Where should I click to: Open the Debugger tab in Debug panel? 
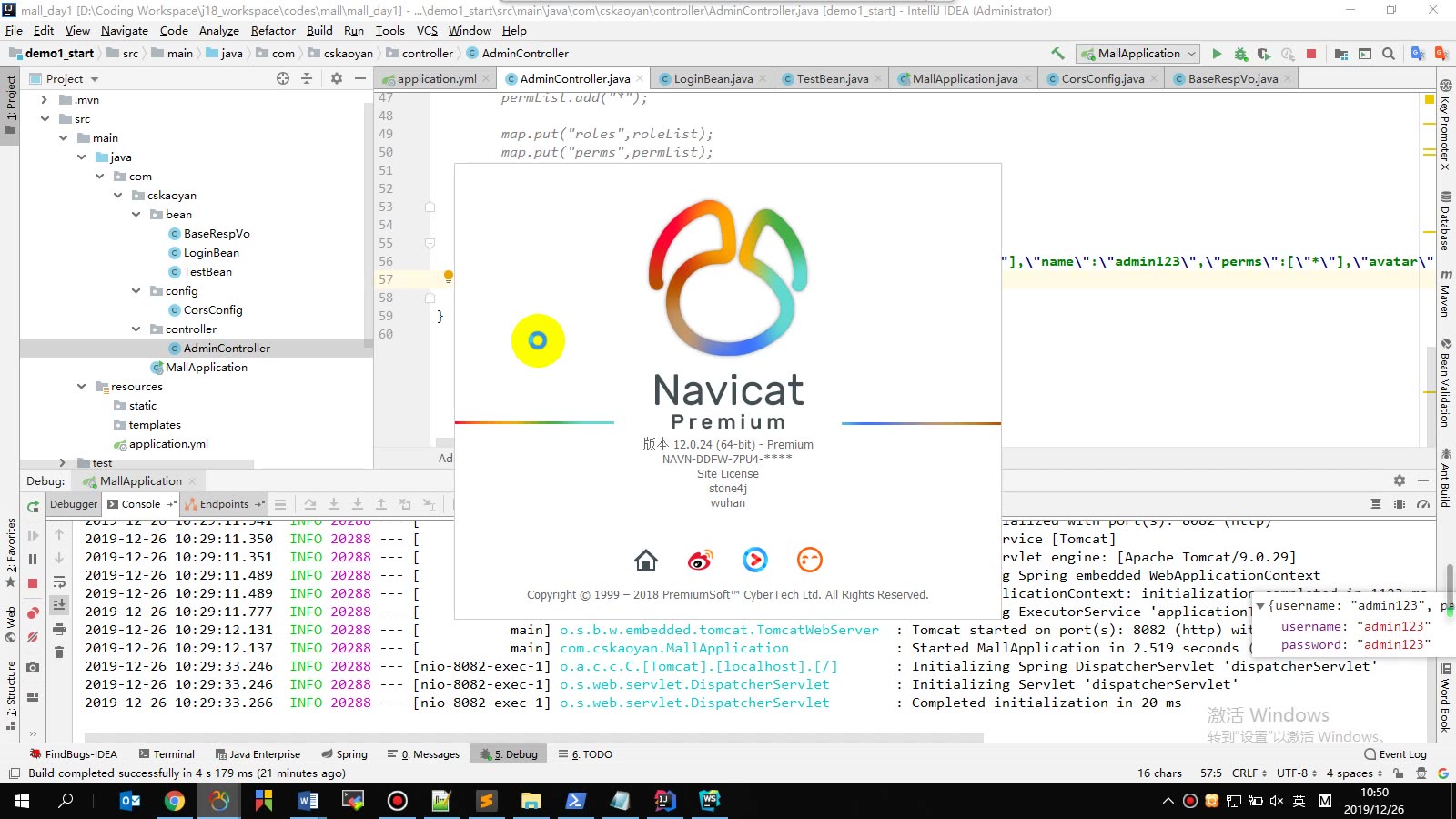74,504
